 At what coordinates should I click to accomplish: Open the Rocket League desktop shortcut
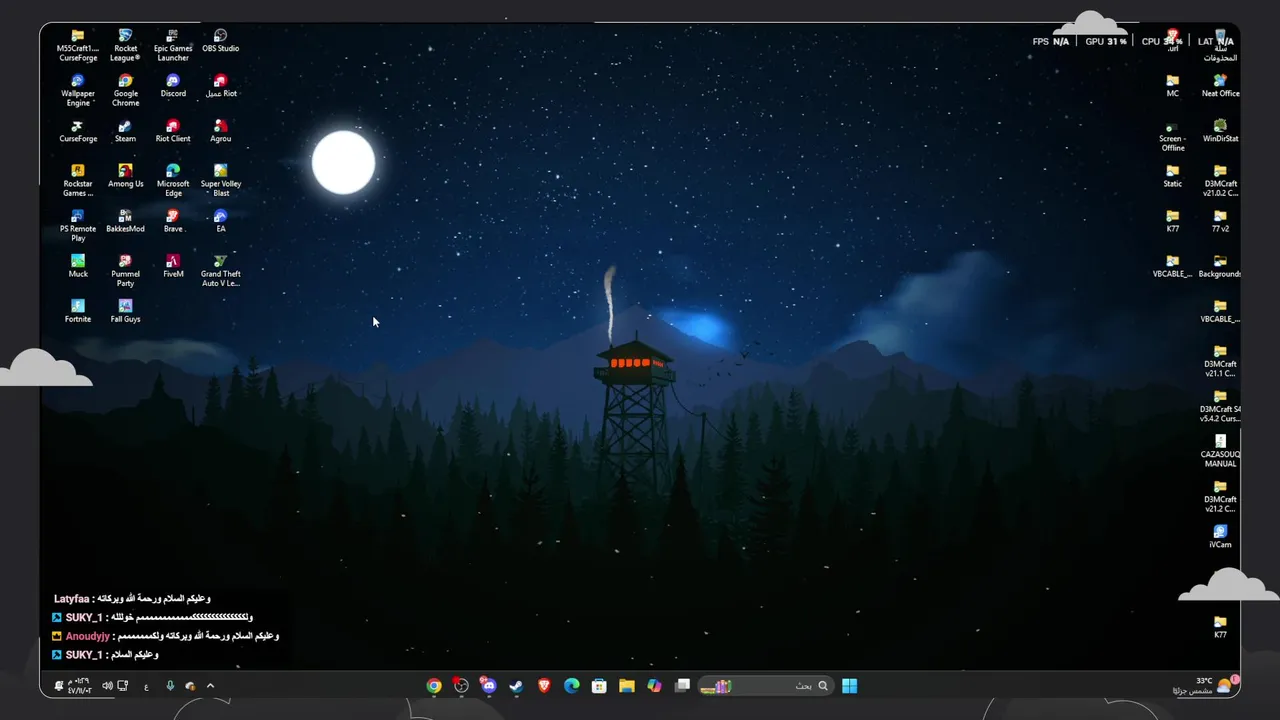click(125, 46)
